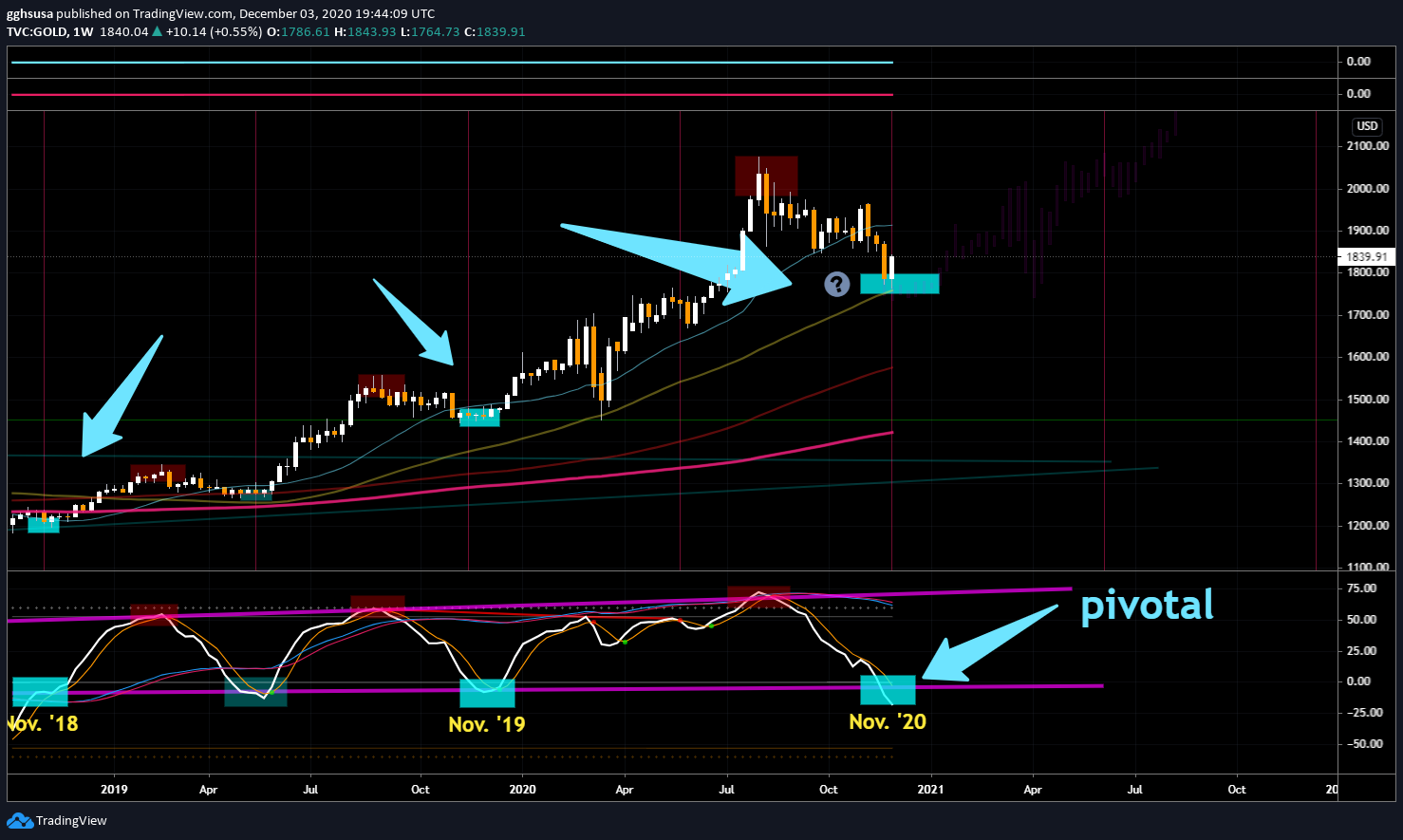This screenshot has width=1403, height=840.
Task: Click the green up-triangle beside 1840.04
Action: (x=157, y=31)
